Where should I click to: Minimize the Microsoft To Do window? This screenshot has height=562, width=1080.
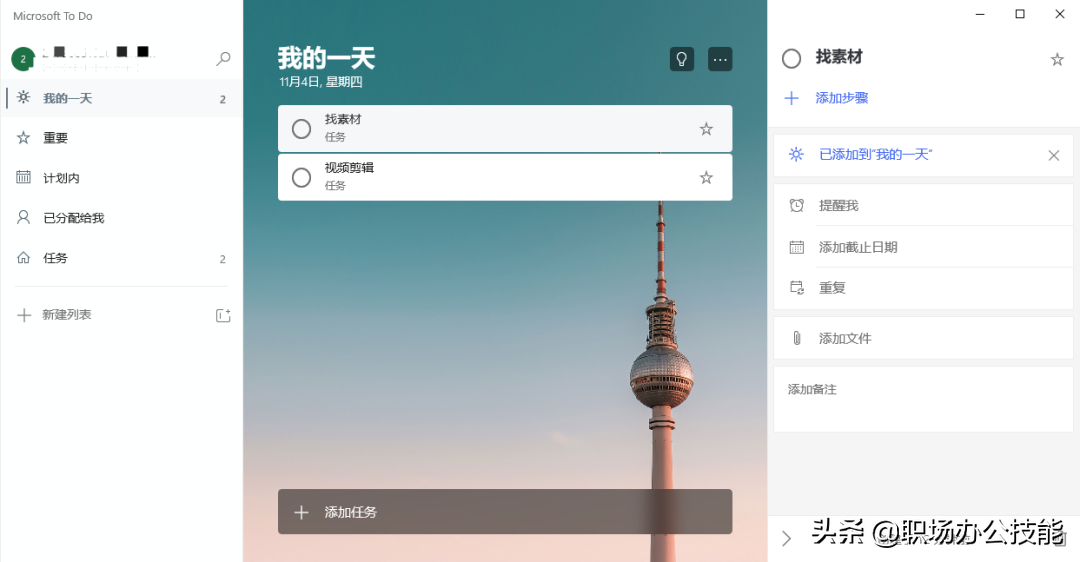[980, 14]
